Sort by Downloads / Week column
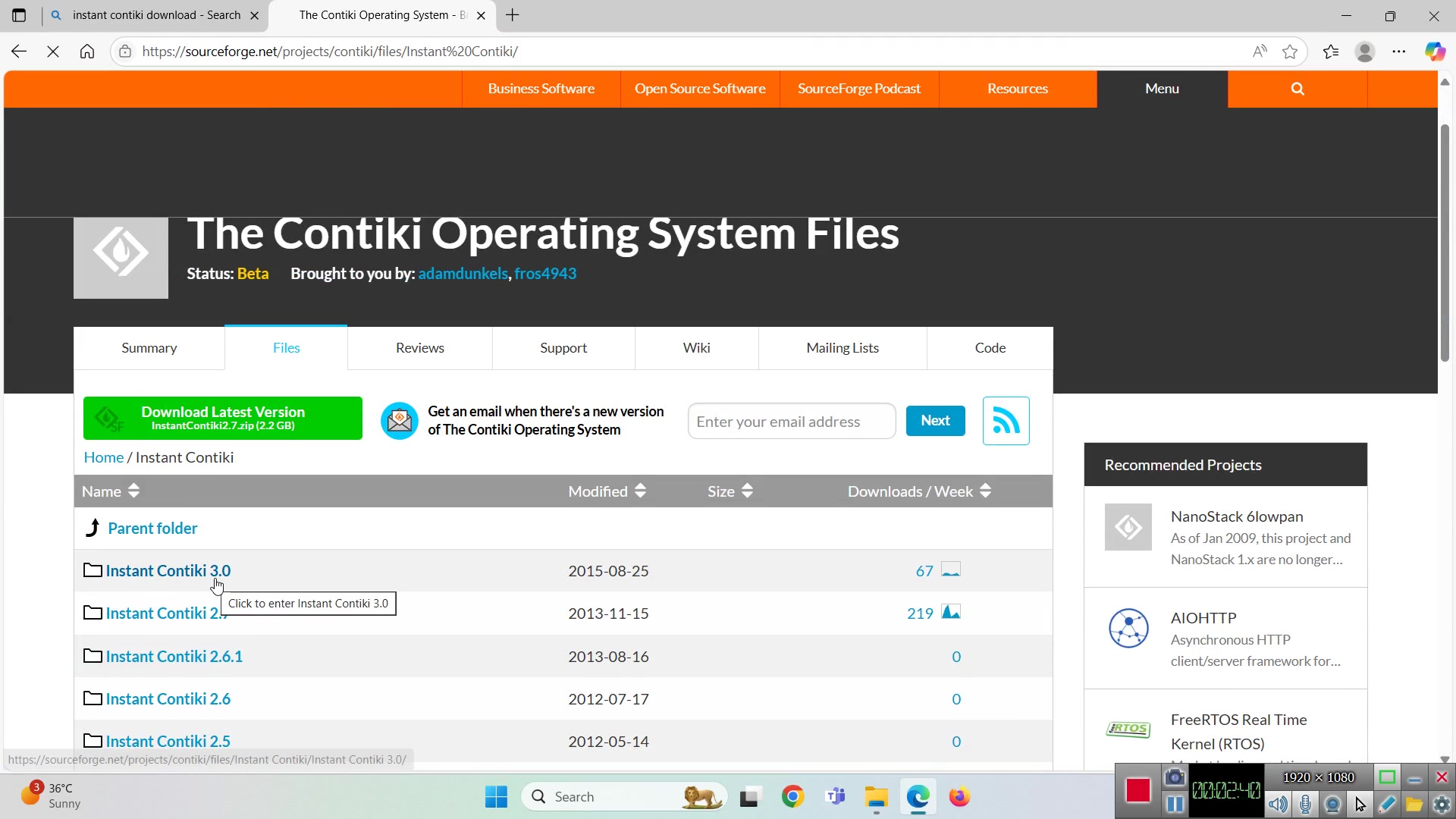Viewport: 1456px width, 819px height. [919, 491]
